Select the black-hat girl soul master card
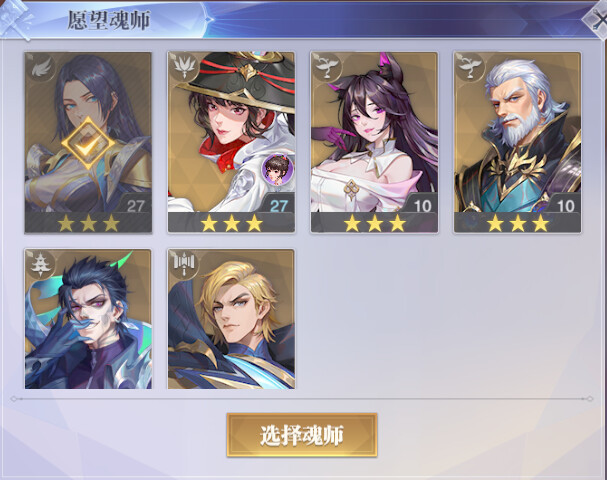Viewport: 607px width, 480px height. coord(231,142)
